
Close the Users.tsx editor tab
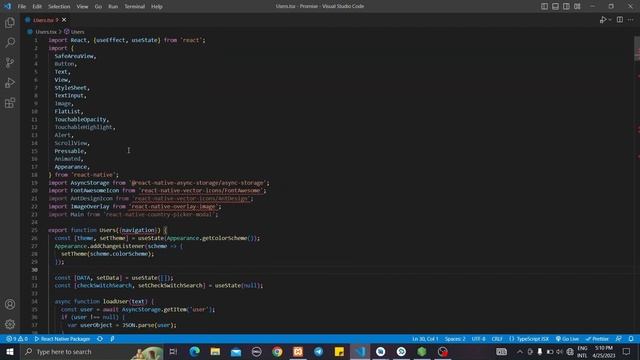point(64,20)
